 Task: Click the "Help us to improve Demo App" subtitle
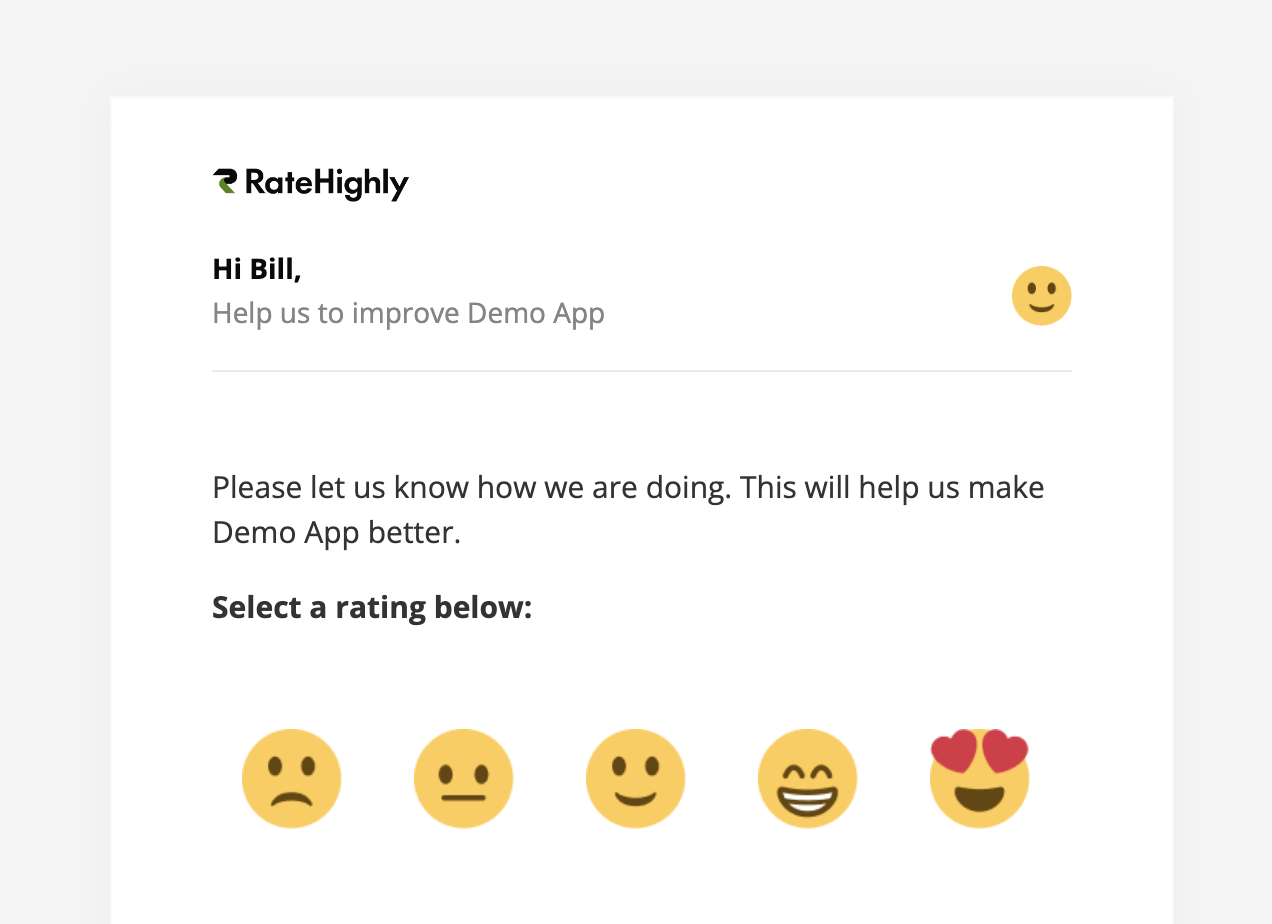pos(408,313)
